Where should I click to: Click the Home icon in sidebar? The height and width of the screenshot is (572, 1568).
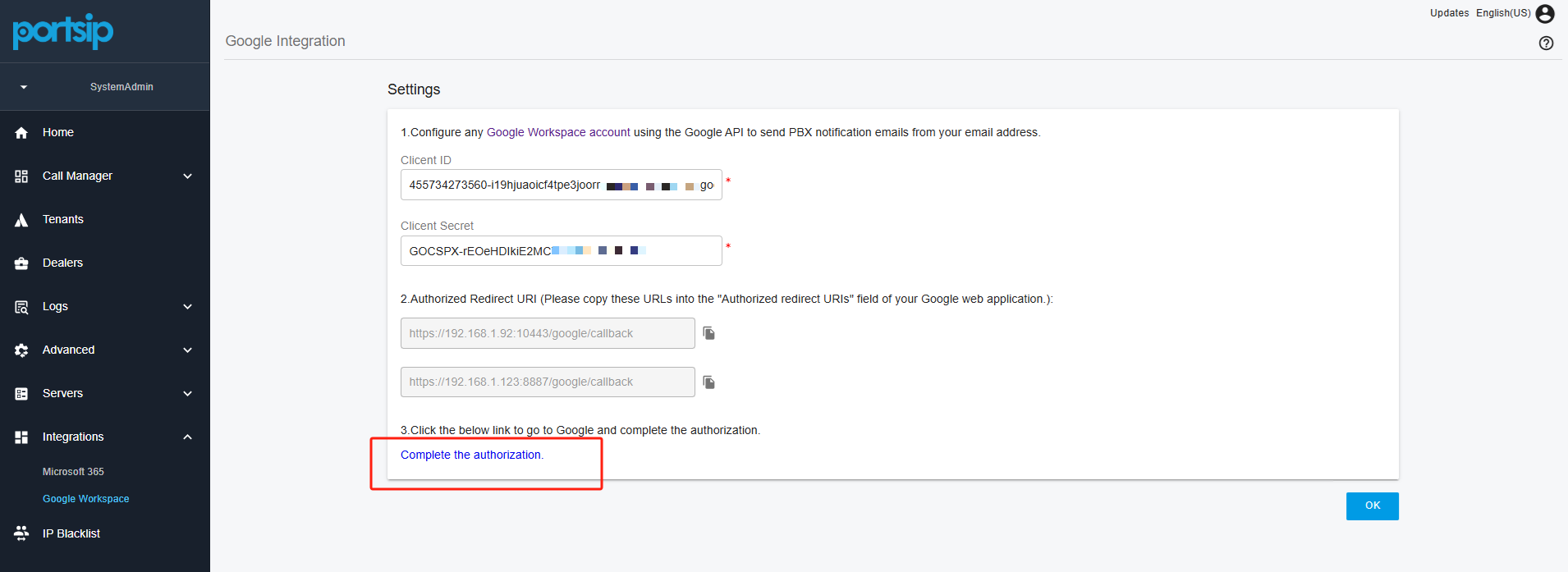tap(21, 133)
